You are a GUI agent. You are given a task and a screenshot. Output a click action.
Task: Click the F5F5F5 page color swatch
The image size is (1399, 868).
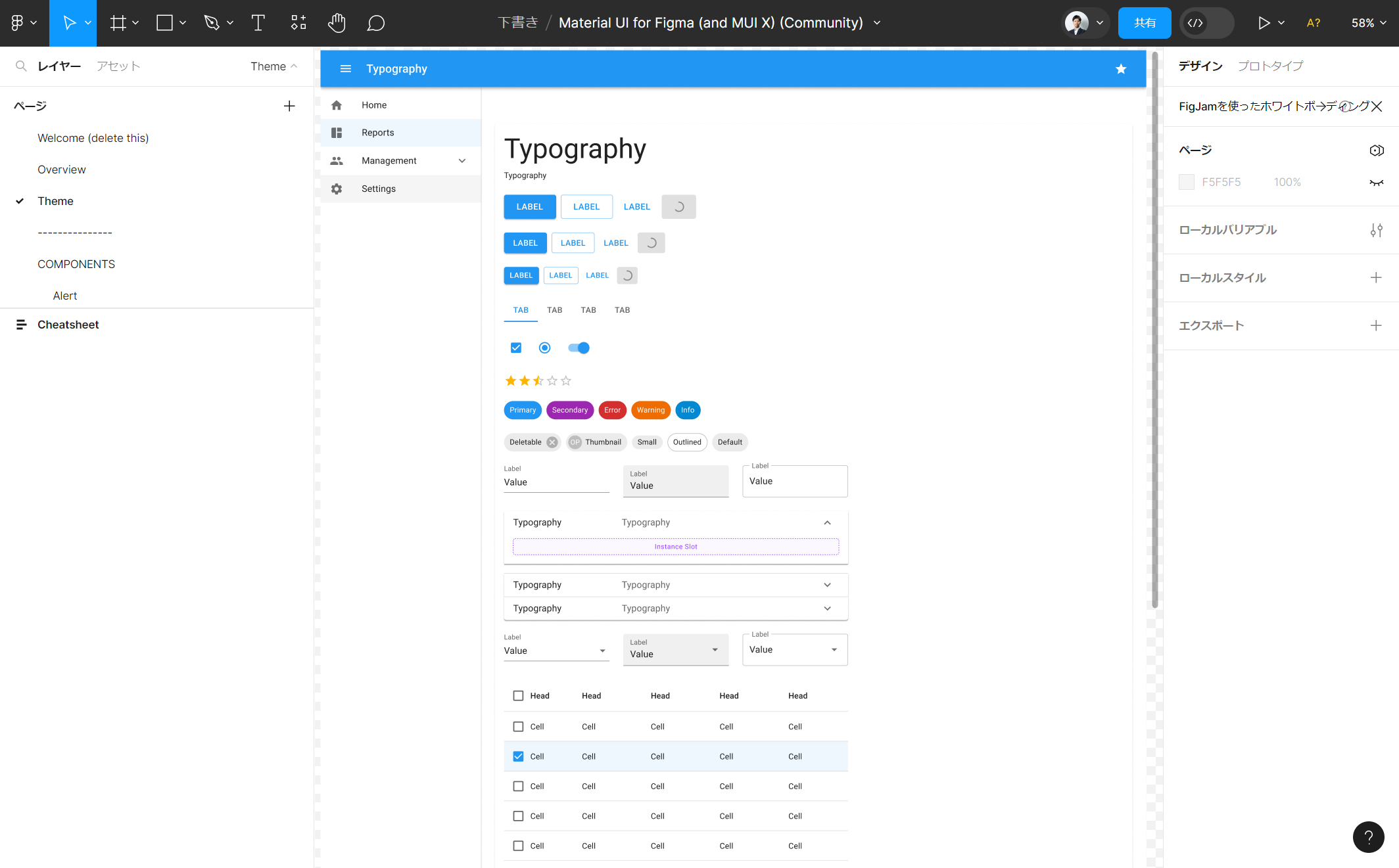1187,182
